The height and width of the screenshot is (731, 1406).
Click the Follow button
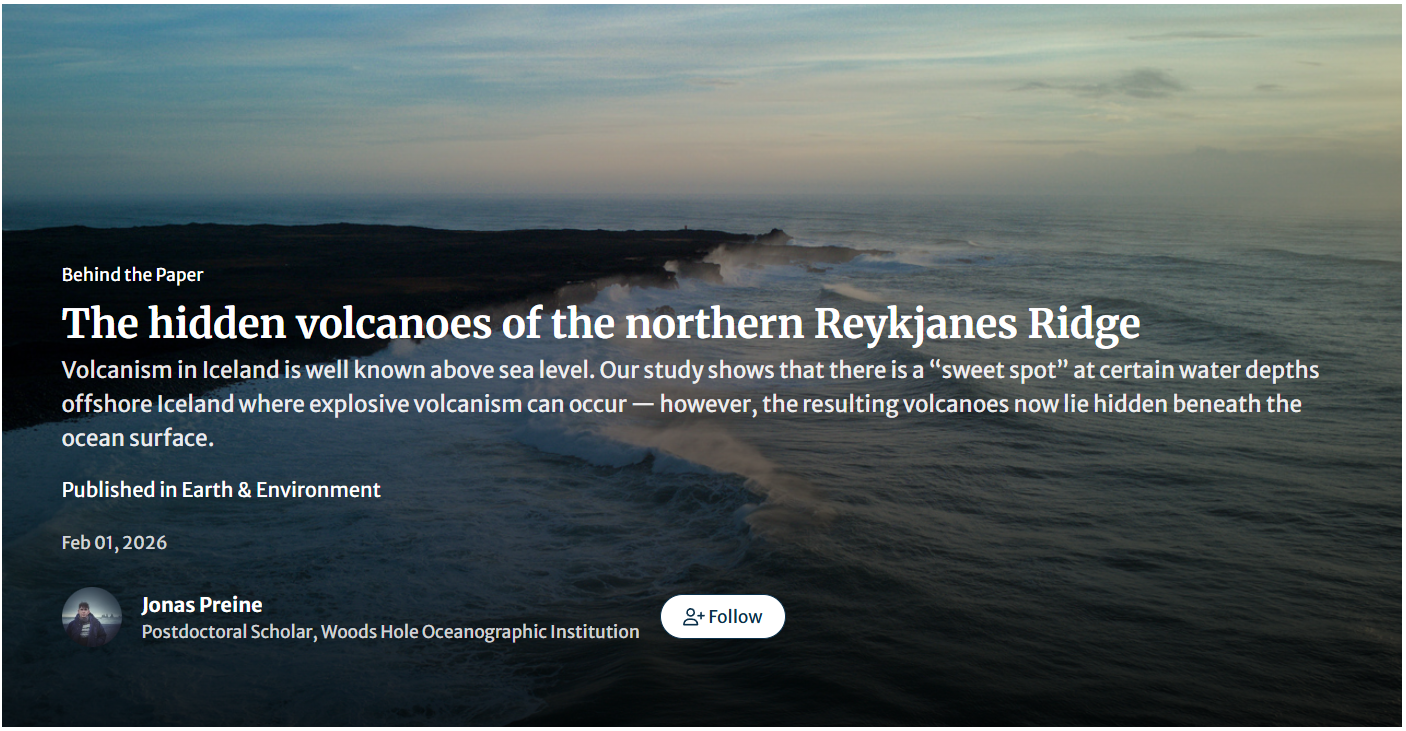pyautogui.click(x=723, y=617)
